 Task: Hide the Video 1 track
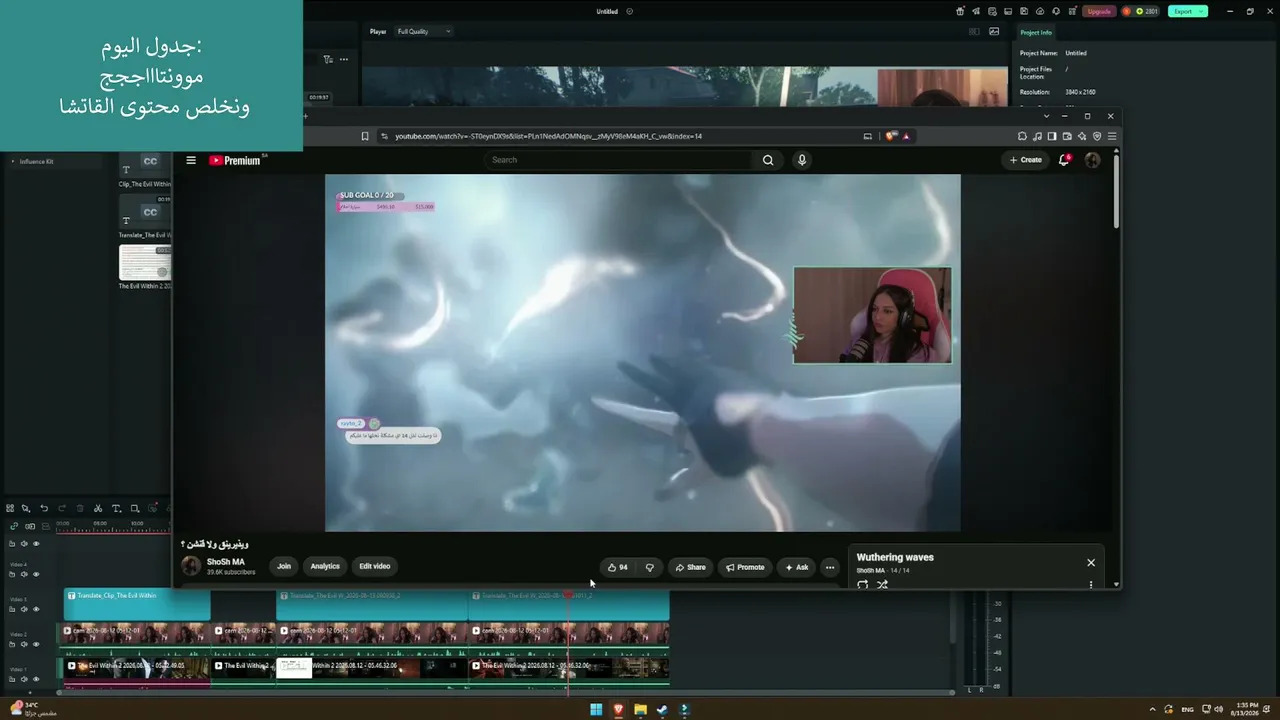pyautogui.click(x=36, y=679)
